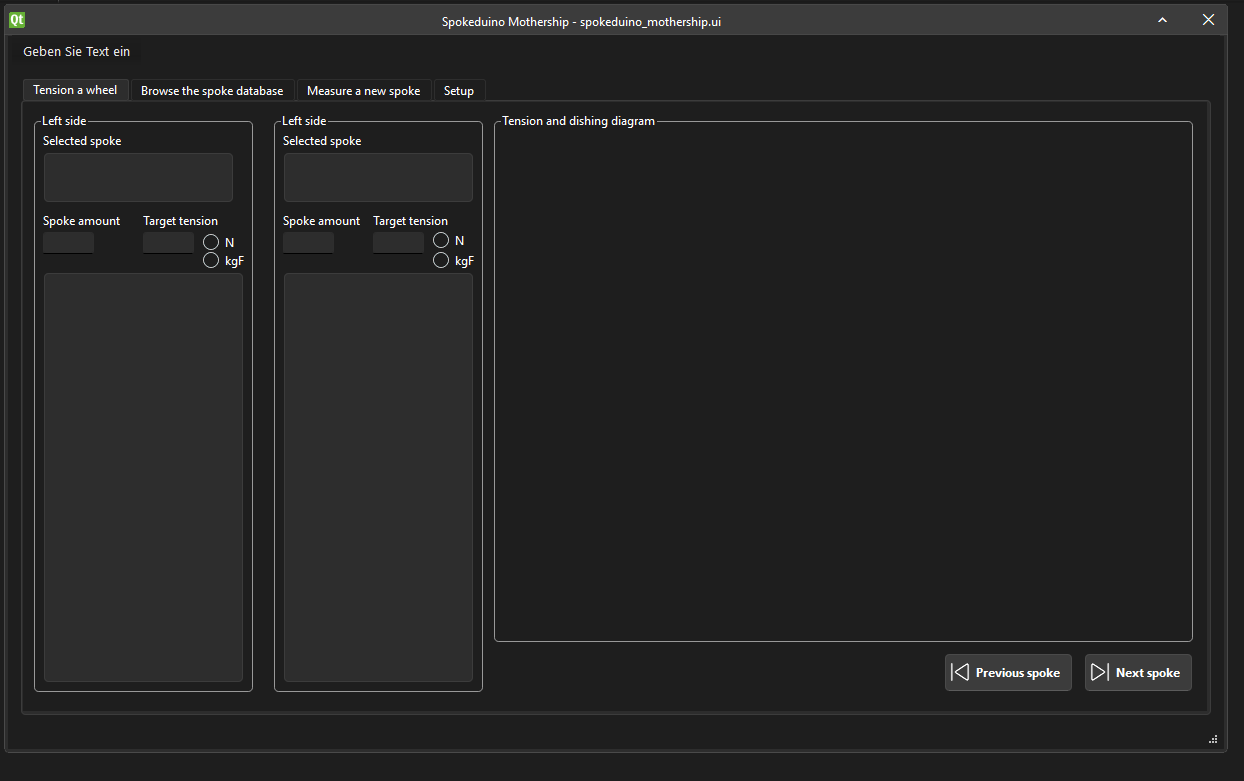Select the N radio button in the second Left side group
Screen dimensions: 1244x781
(441, 241)
